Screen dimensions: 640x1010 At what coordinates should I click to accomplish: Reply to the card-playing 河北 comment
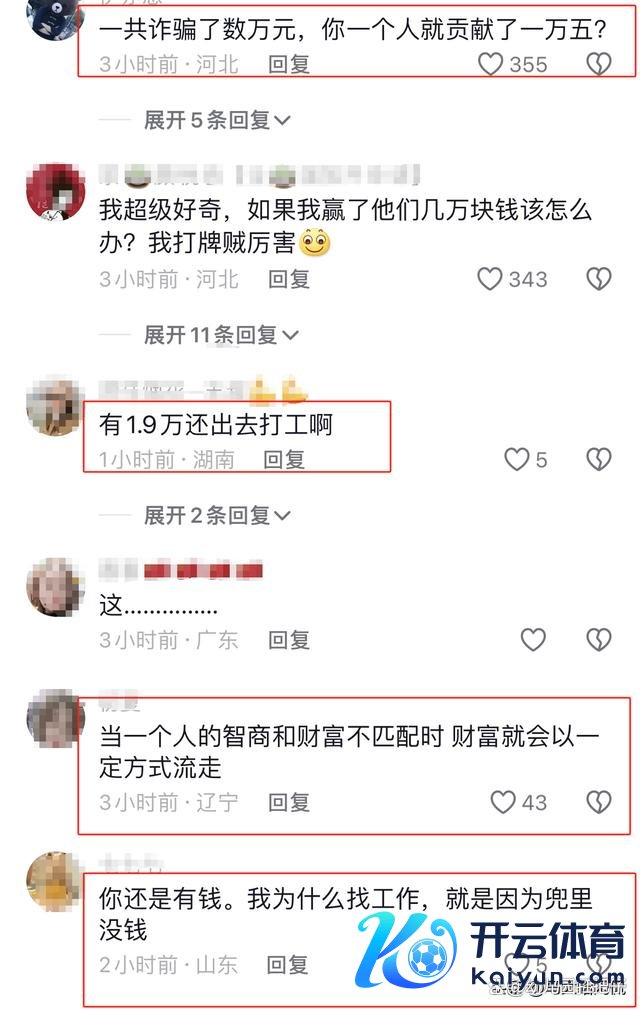pyautogui.click(x=289, y=280)
